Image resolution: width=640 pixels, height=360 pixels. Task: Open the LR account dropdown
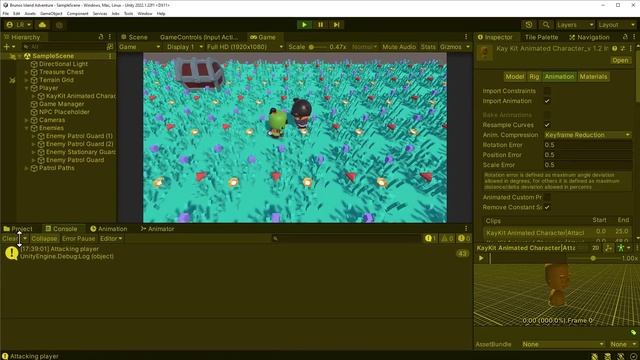18,25
